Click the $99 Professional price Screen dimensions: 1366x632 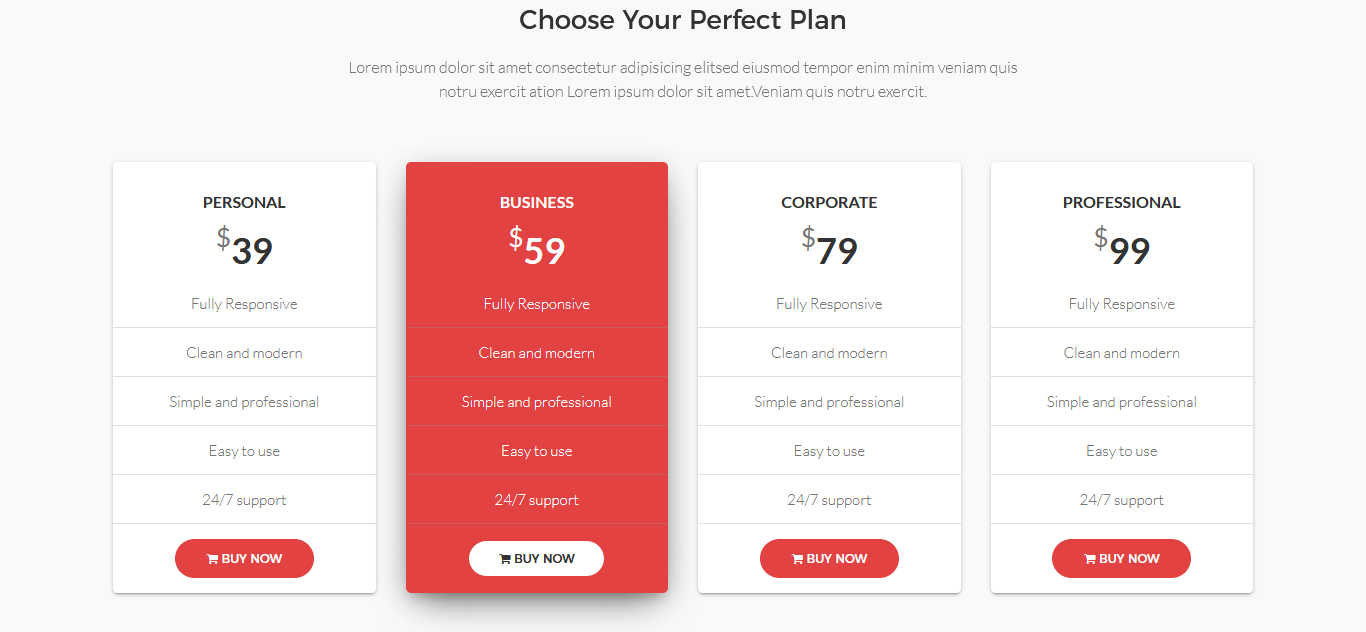pyautogui.click(x=1122, y=247)
